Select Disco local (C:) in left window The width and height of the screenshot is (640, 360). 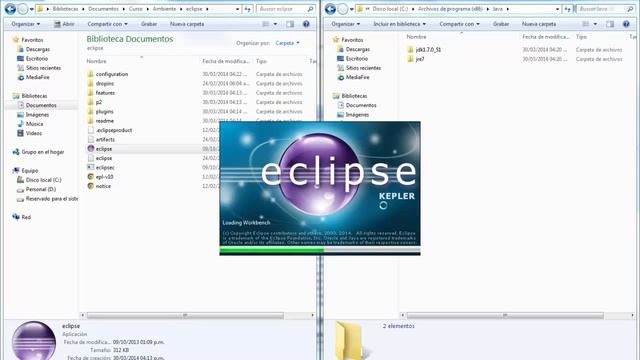(x=43, y=180)
